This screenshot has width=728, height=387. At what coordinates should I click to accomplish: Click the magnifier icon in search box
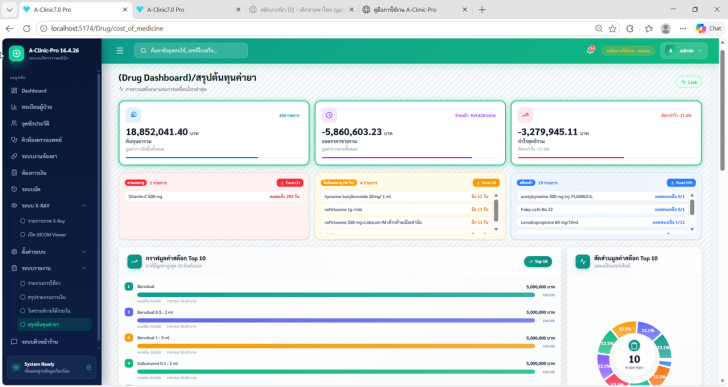[x=143, y=51]
